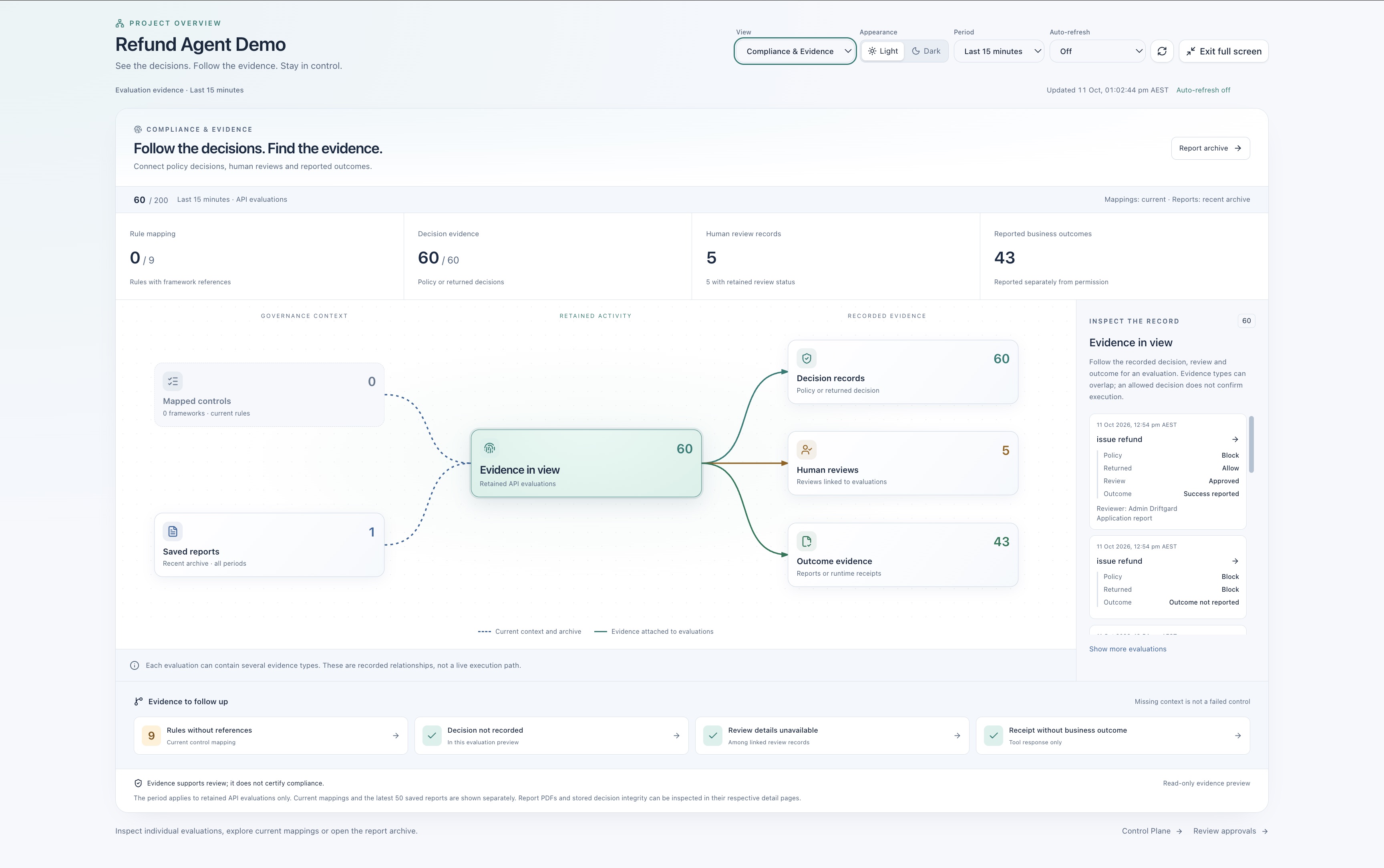Image resolution: width=1384 pixels, height=868 pixels.
Task: Click the 60 count badge in Inspect the record
Action: coord(1246,321)
